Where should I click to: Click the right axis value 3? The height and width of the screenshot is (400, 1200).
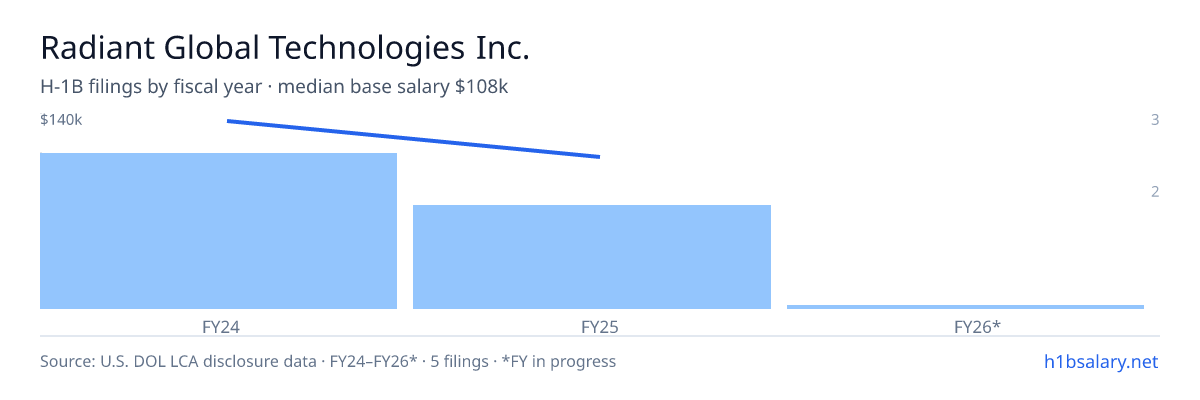click(x=1155, y=120)
